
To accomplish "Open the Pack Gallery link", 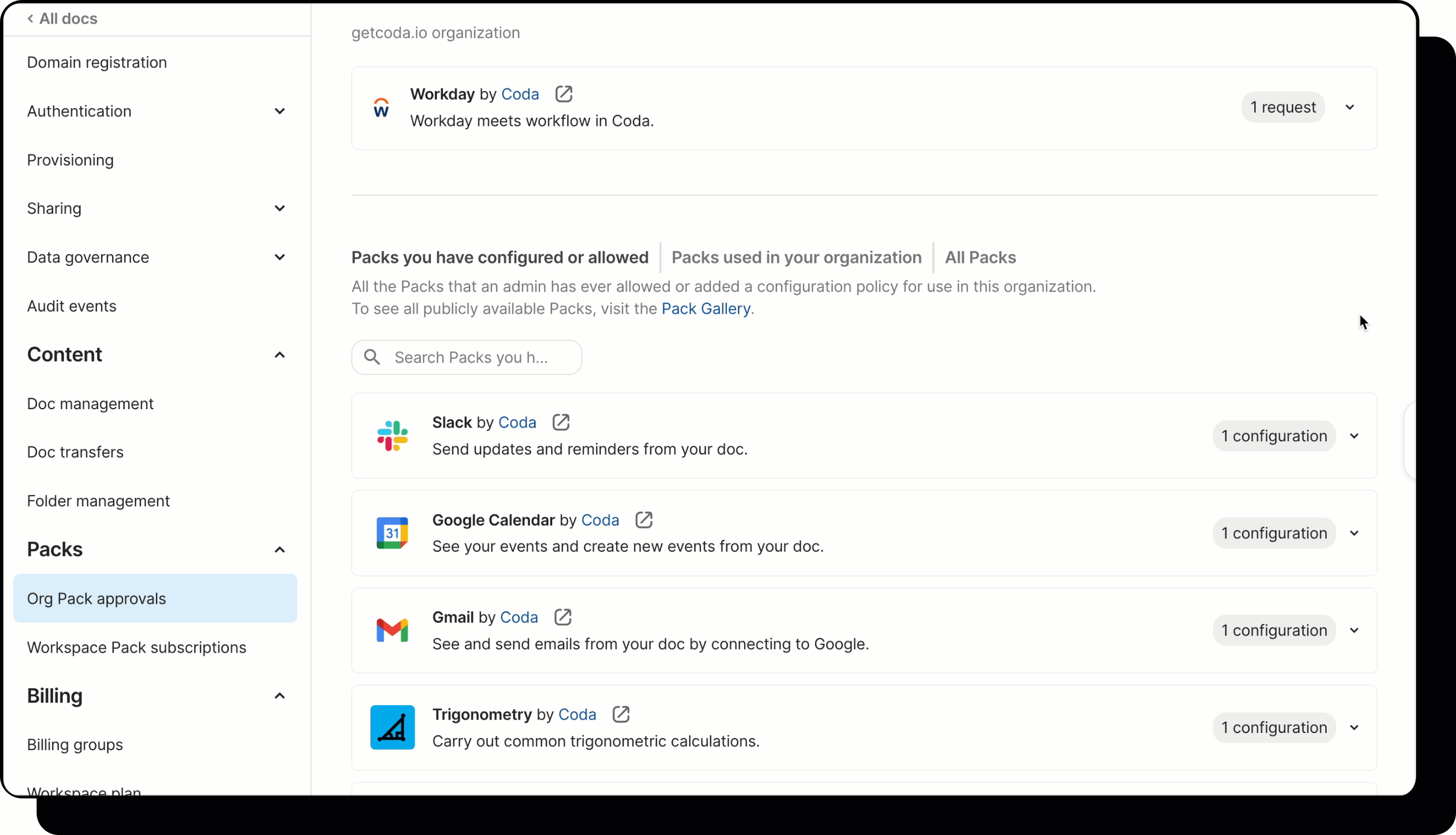I will [705, 308].
